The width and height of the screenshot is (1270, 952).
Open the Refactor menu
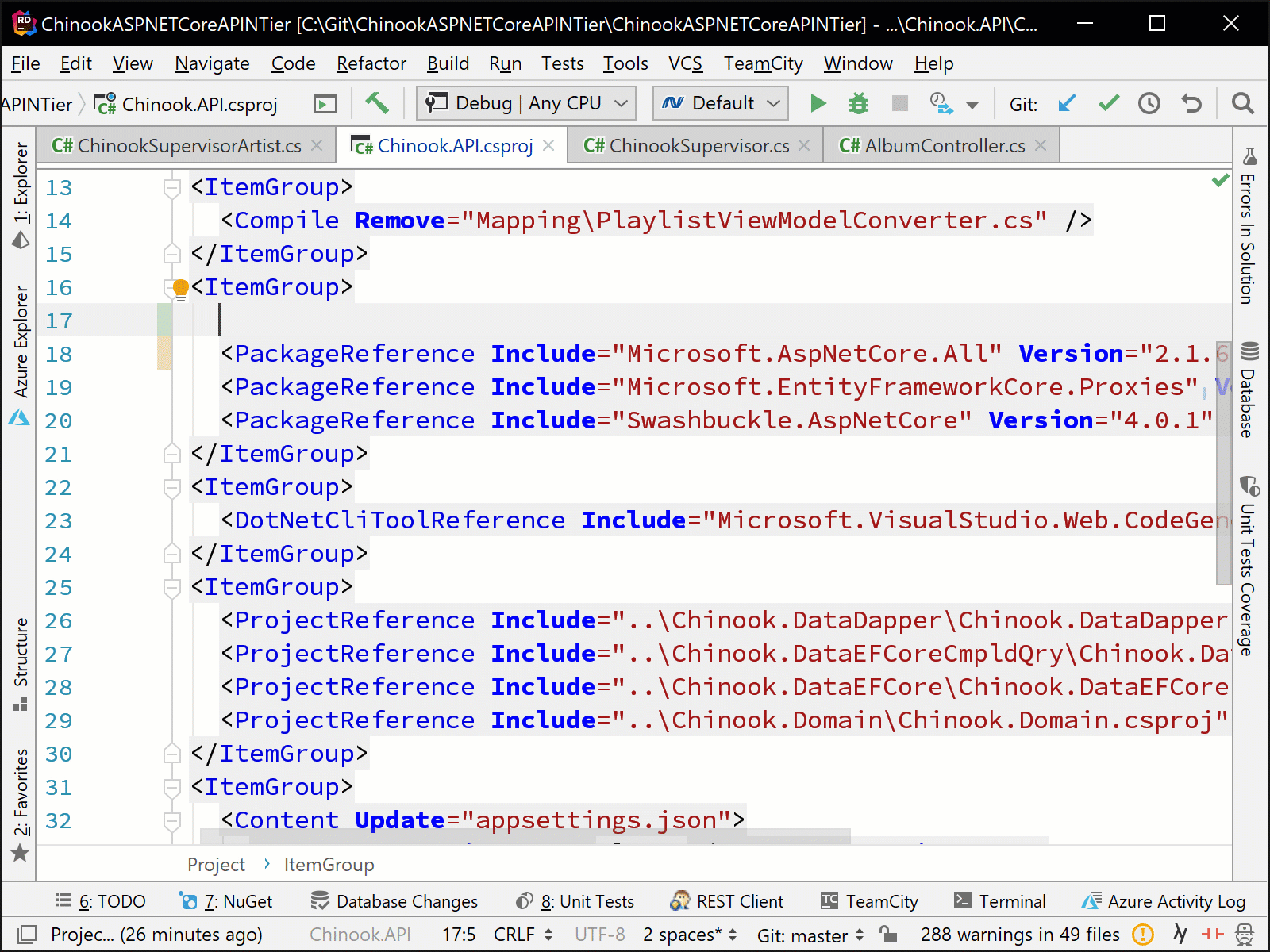click(x=371, y=63)
